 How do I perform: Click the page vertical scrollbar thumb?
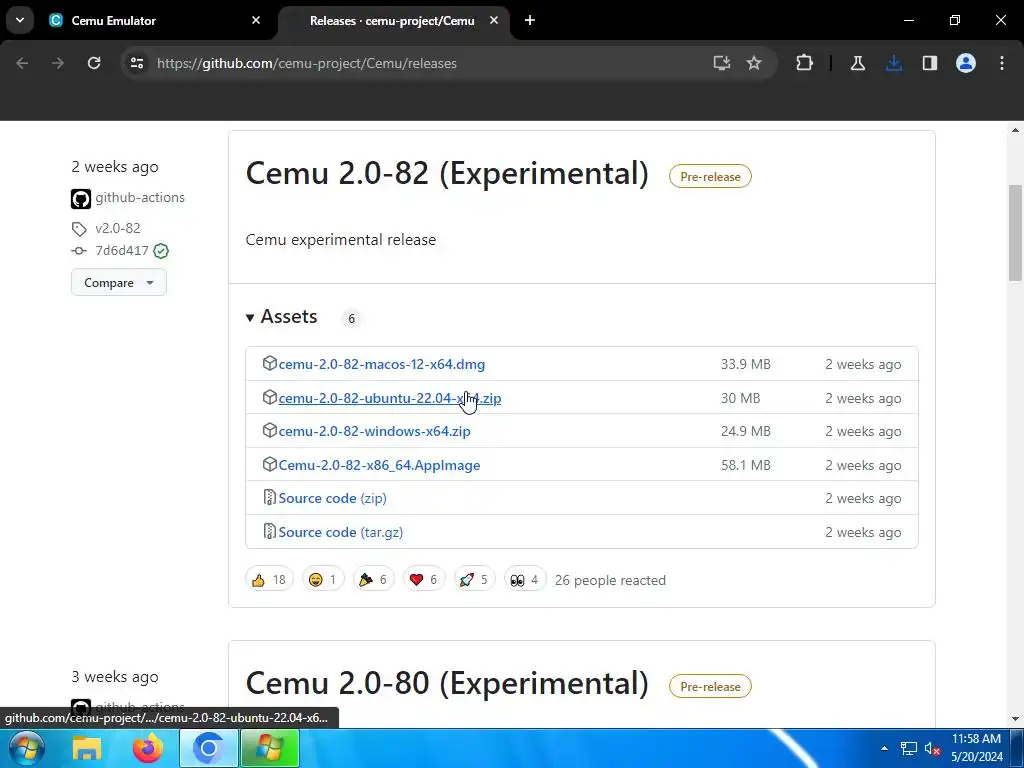1015,233
